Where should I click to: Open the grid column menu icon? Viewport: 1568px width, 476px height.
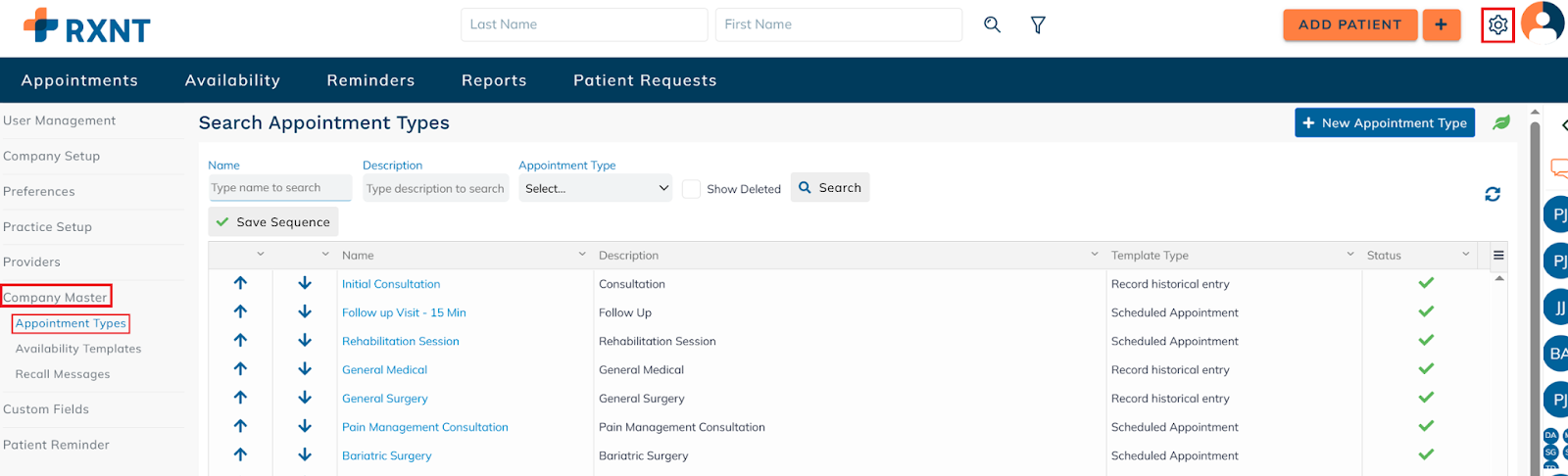[x=1498, y=255]
